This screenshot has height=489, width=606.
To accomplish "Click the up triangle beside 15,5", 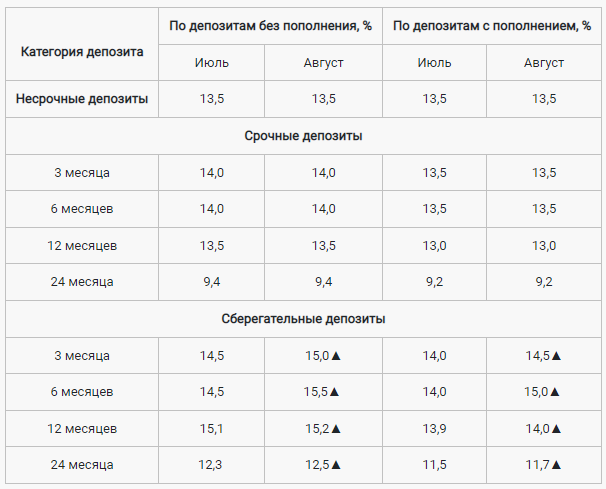I will pos(337,392).
